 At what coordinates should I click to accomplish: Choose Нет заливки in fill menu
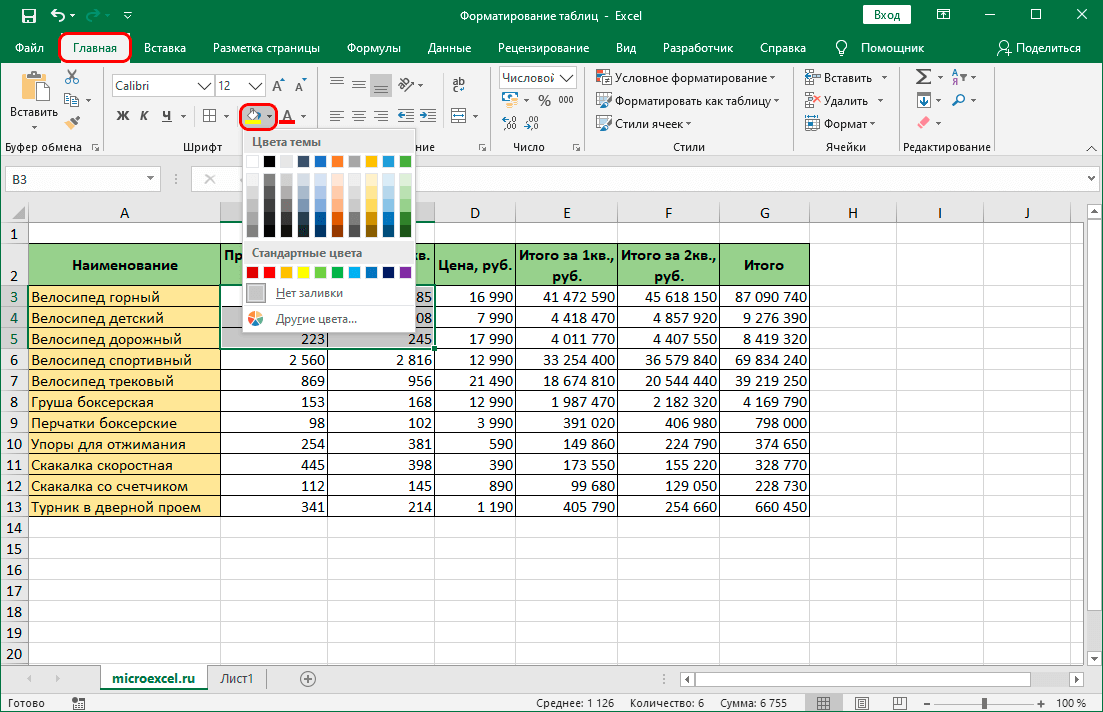[x=309, y=293]
